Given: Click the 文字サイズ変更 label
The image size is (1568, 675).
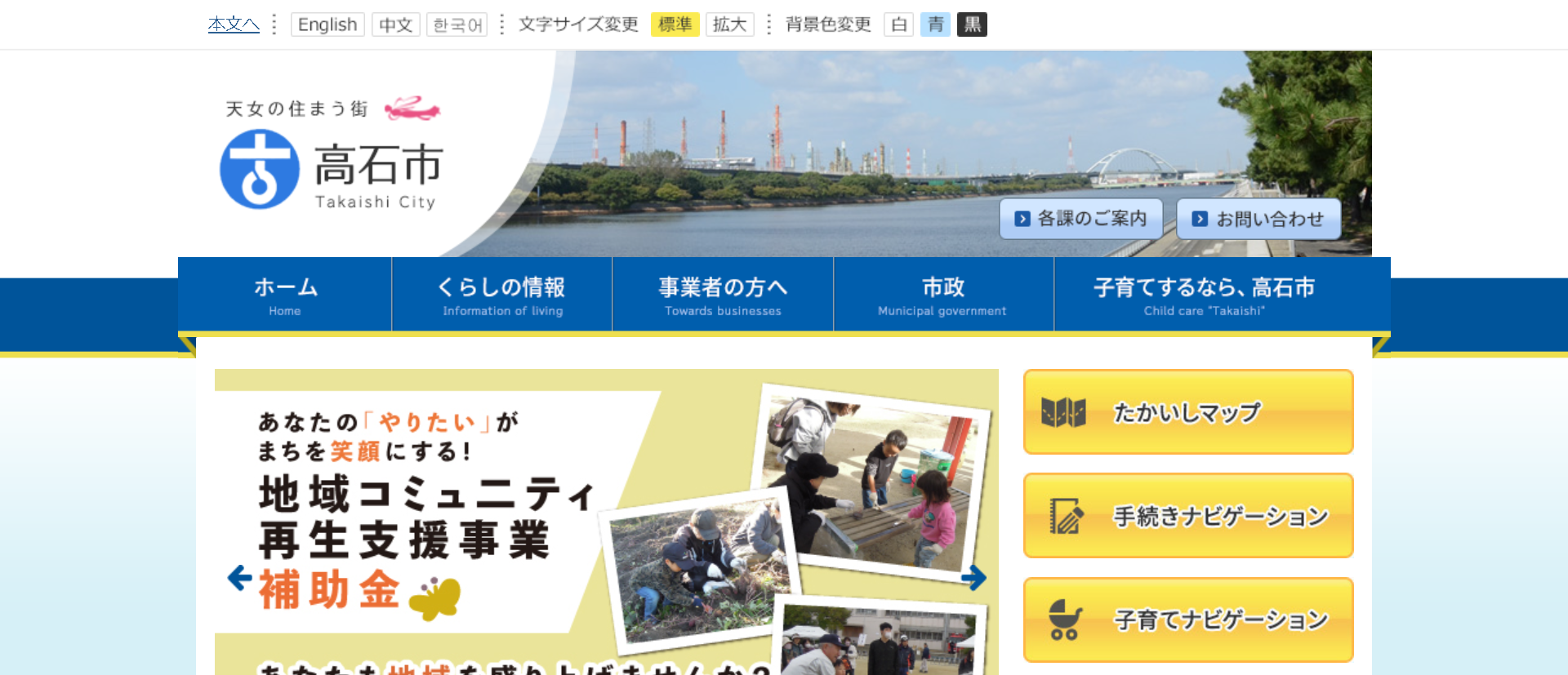Looking at the screenshot, I should (x=578, y=24).
